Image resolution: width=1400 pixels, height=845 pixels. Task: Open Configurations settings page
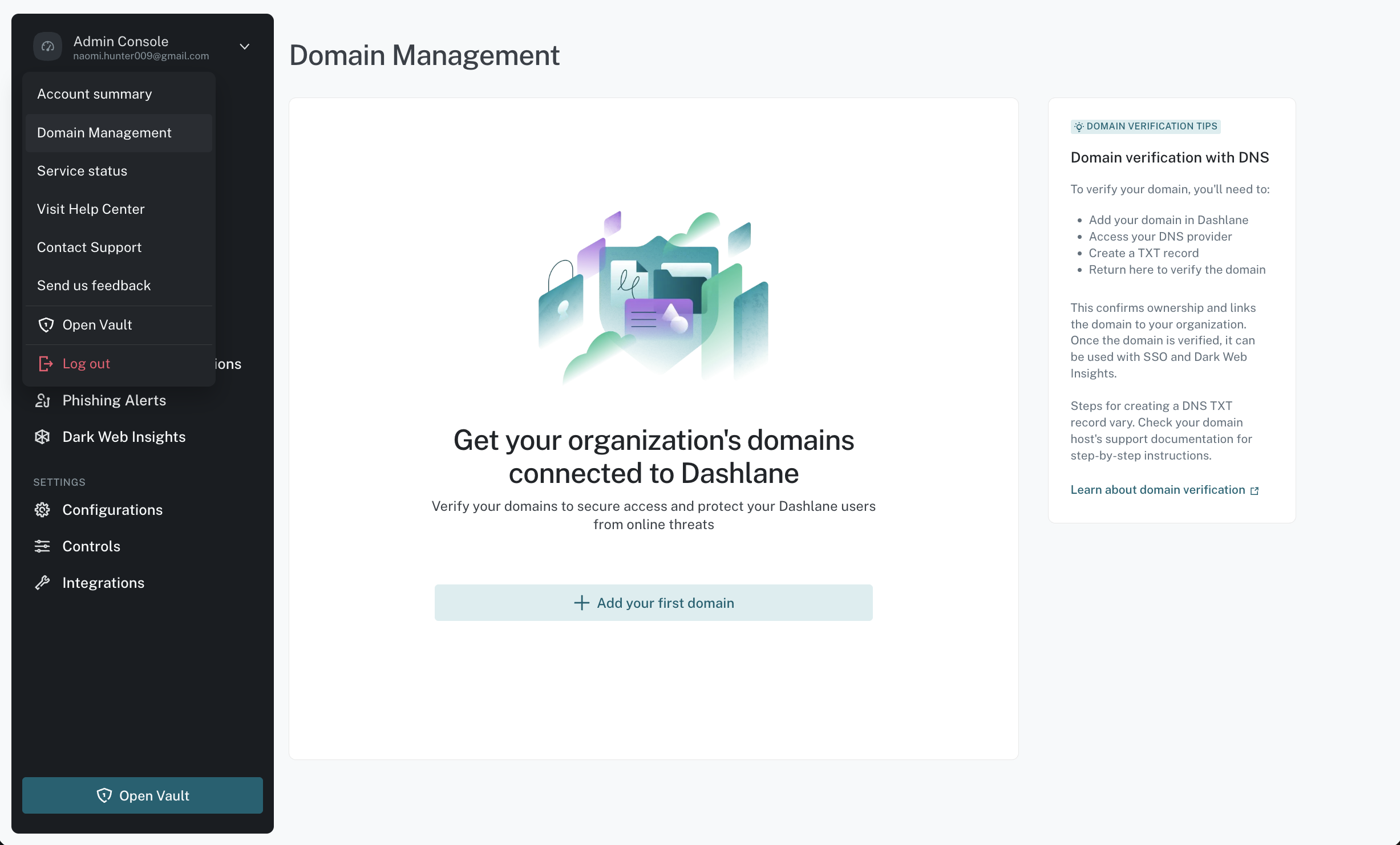[x=112, y=510]
